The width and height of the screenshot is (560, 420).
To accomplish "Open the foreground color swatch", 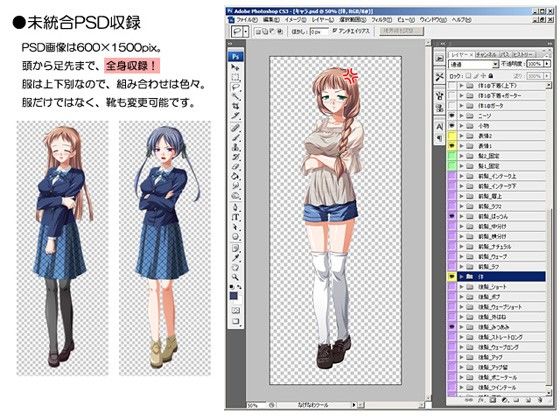I will [x=234, y=296].
